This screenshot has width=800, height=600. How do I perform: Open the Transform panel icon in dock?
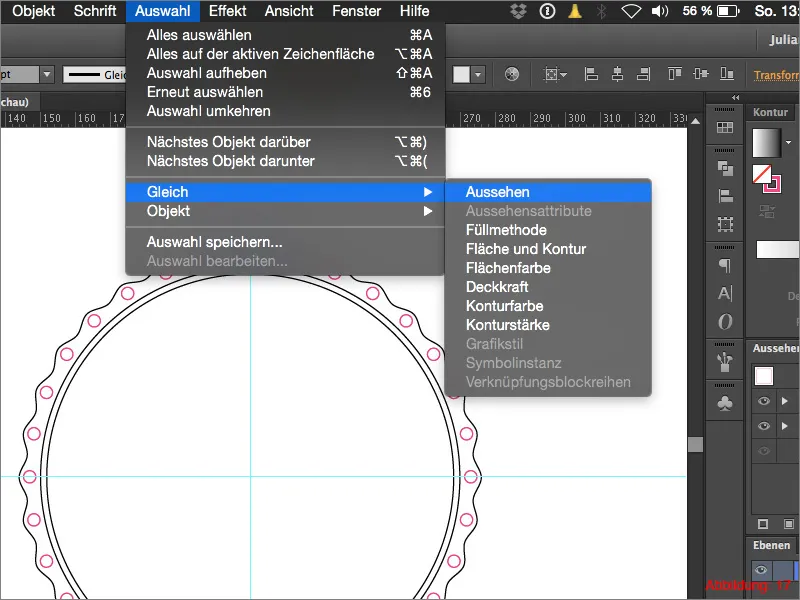(x=725, y=224)
